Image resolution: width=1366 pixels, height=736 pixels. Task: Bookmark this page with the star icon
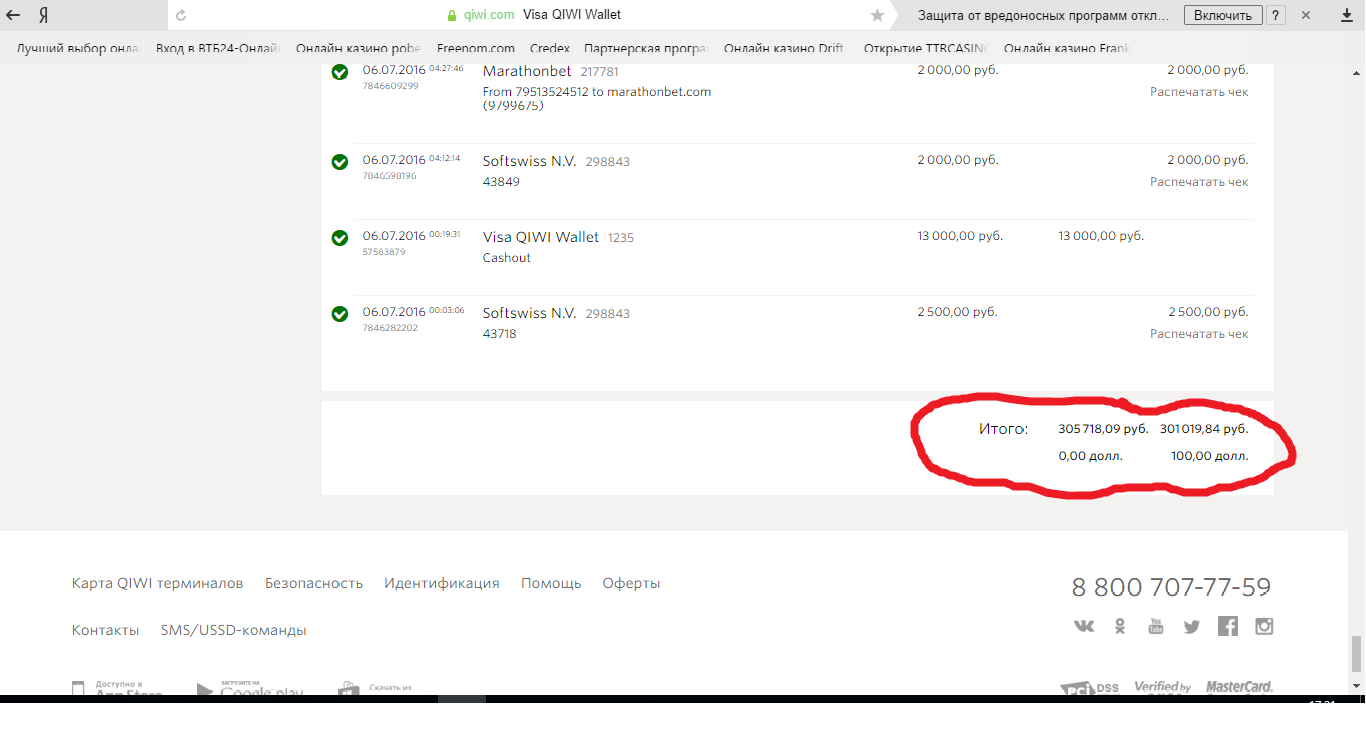877,15
